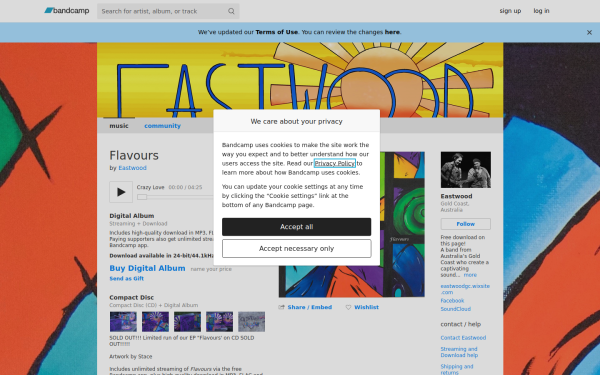The width and height of the screenshot is (600, 375).
Task: Click the 'Artwork by Stace' text
Action: 131,357
